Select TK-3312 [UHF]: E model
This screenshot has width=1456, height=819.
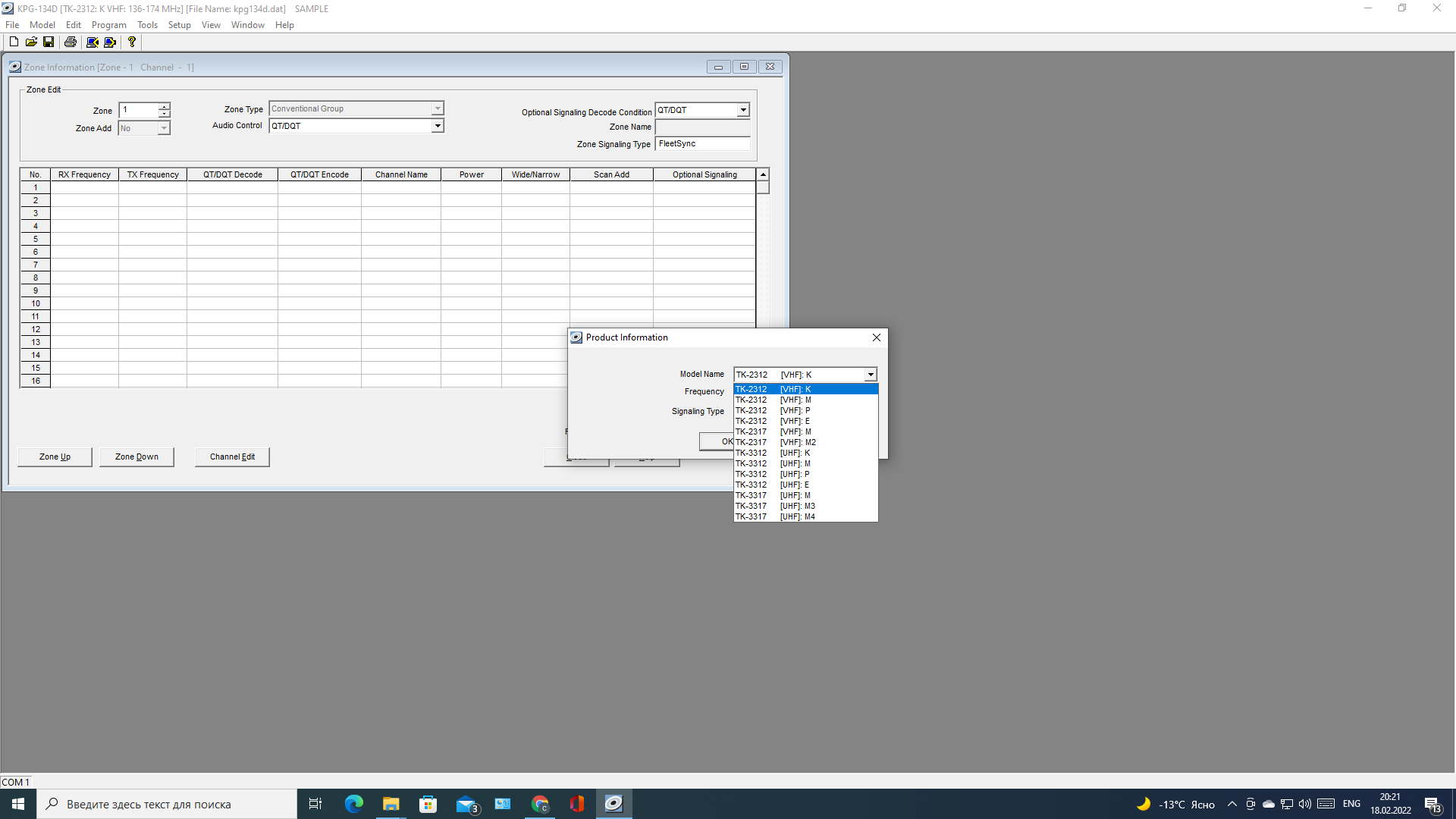[x=805, y=485]
